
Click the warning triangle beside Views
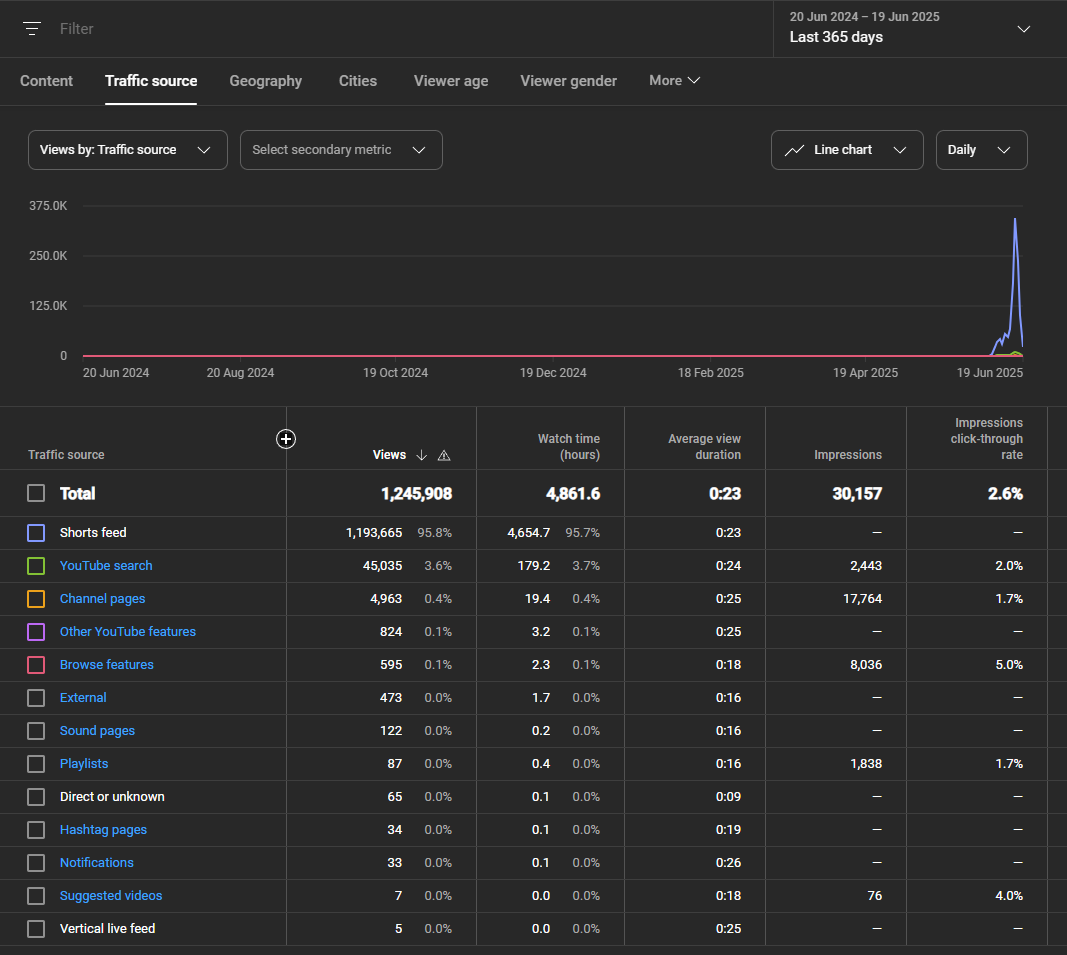(x=444, y=455)
